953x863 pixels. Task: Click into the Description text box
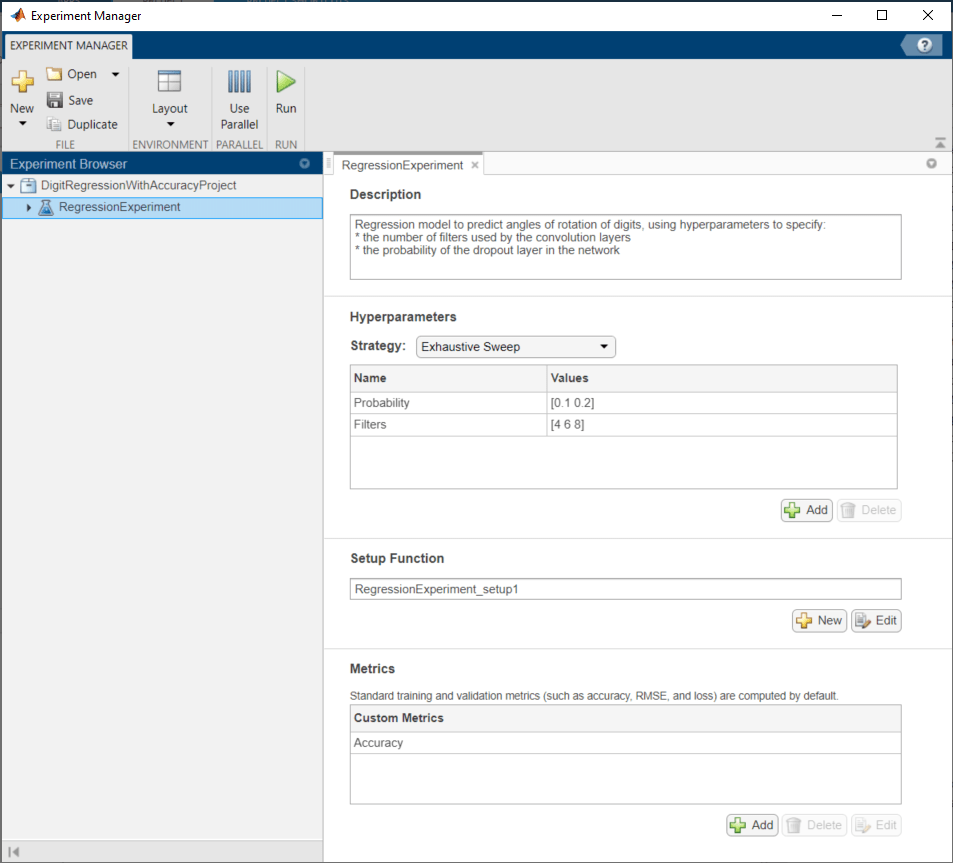pyautogui.click(x=625, y=247)
